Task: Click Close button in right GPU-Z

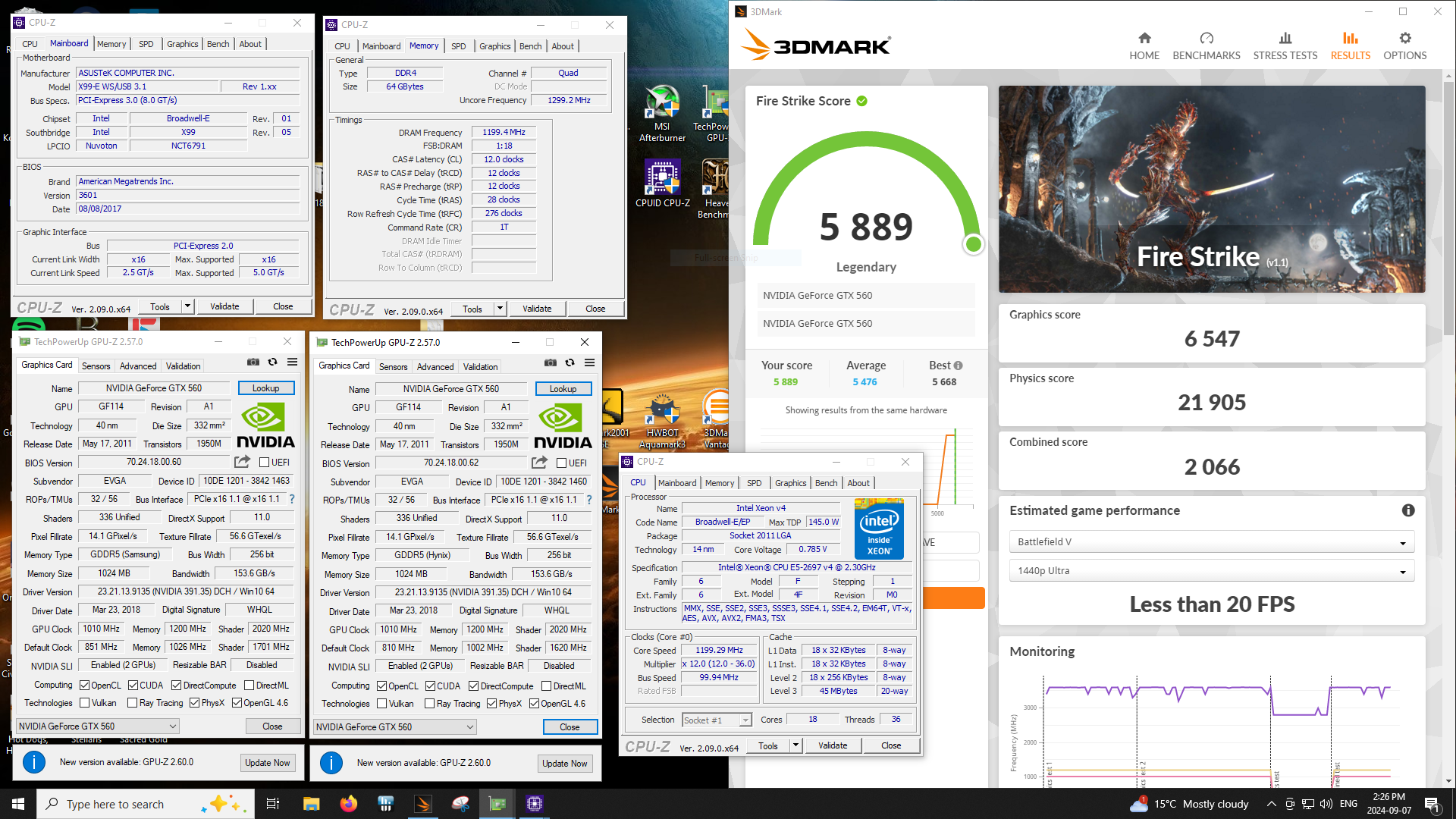Action: 570,727
